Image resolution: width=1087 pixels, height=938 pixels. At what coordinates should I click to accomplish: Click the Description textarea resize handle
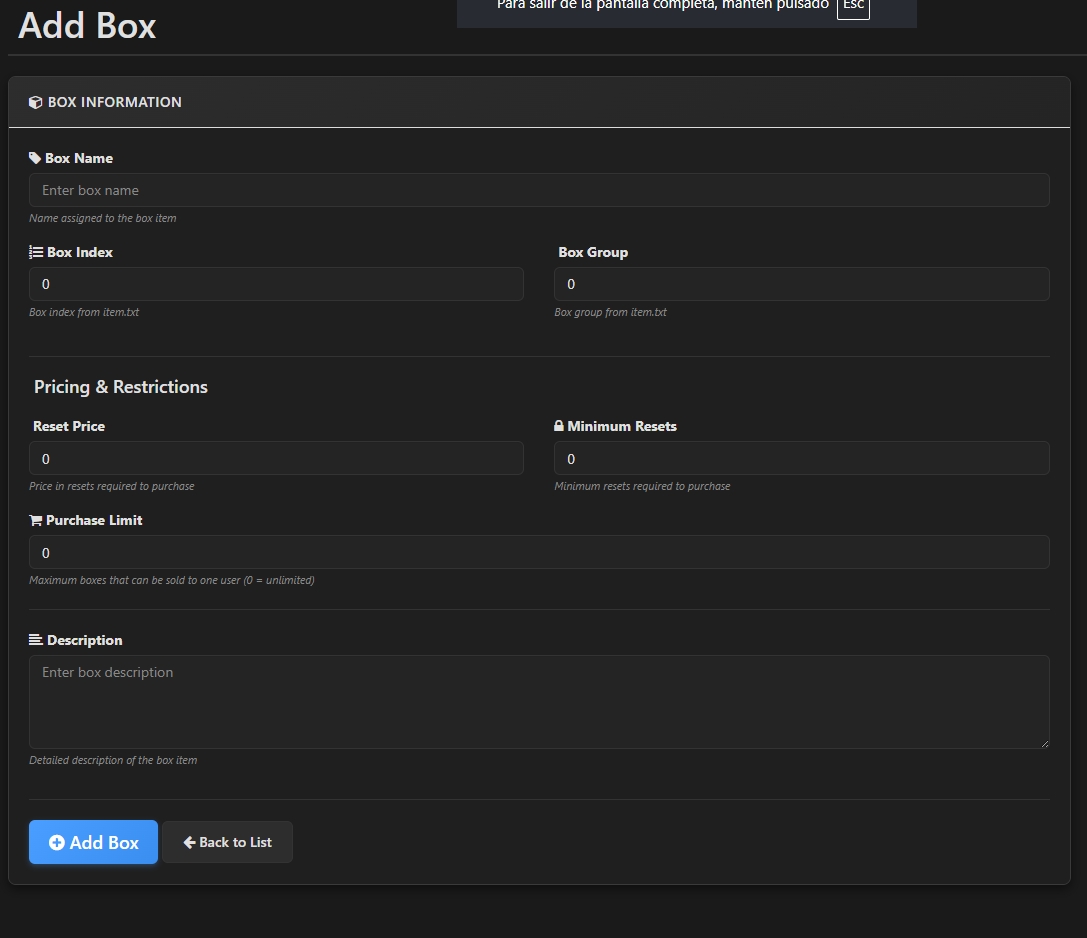coord(1044,743)
